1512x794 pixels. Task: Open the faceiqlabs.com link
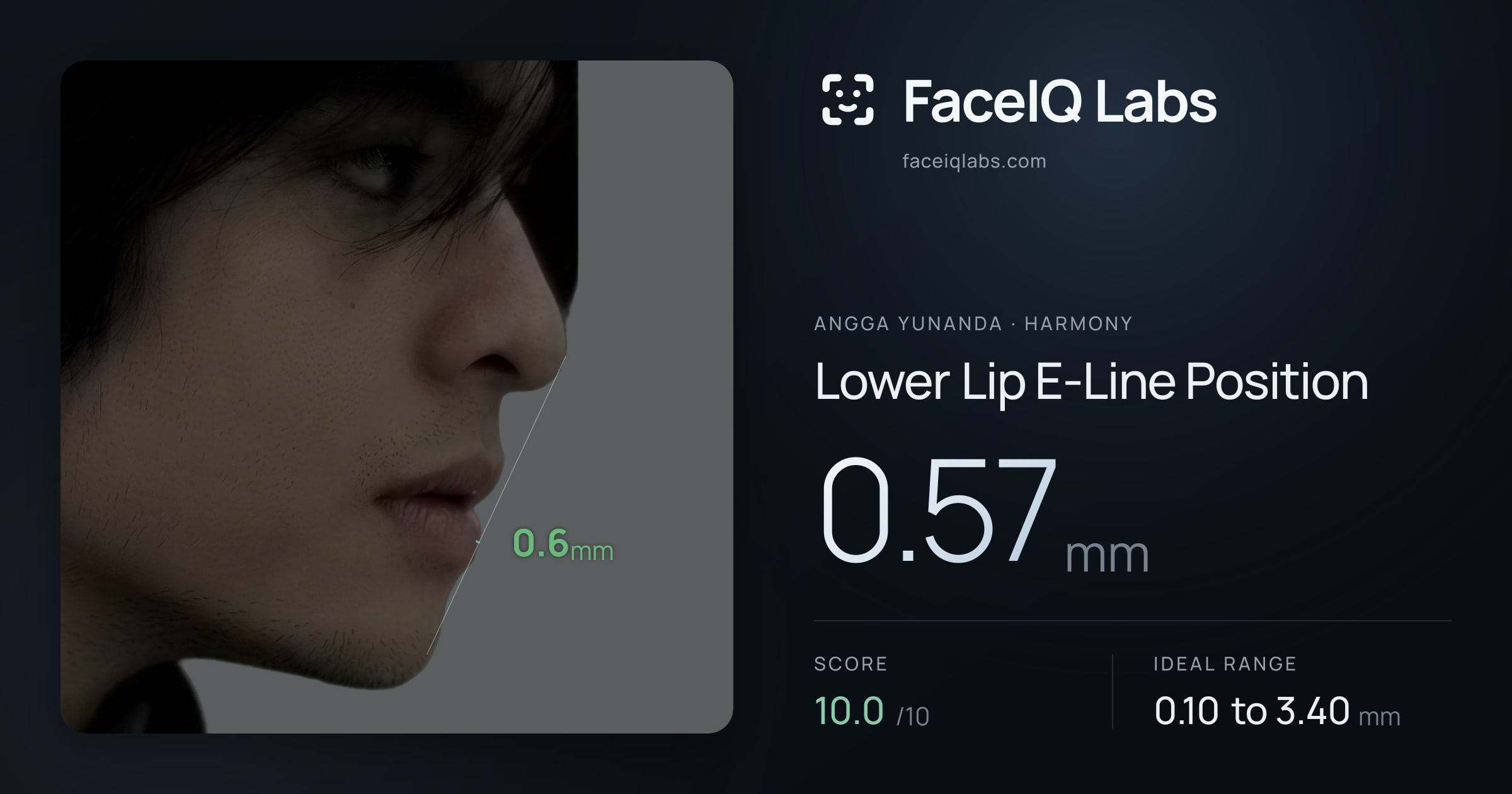(x=974, y=161)
